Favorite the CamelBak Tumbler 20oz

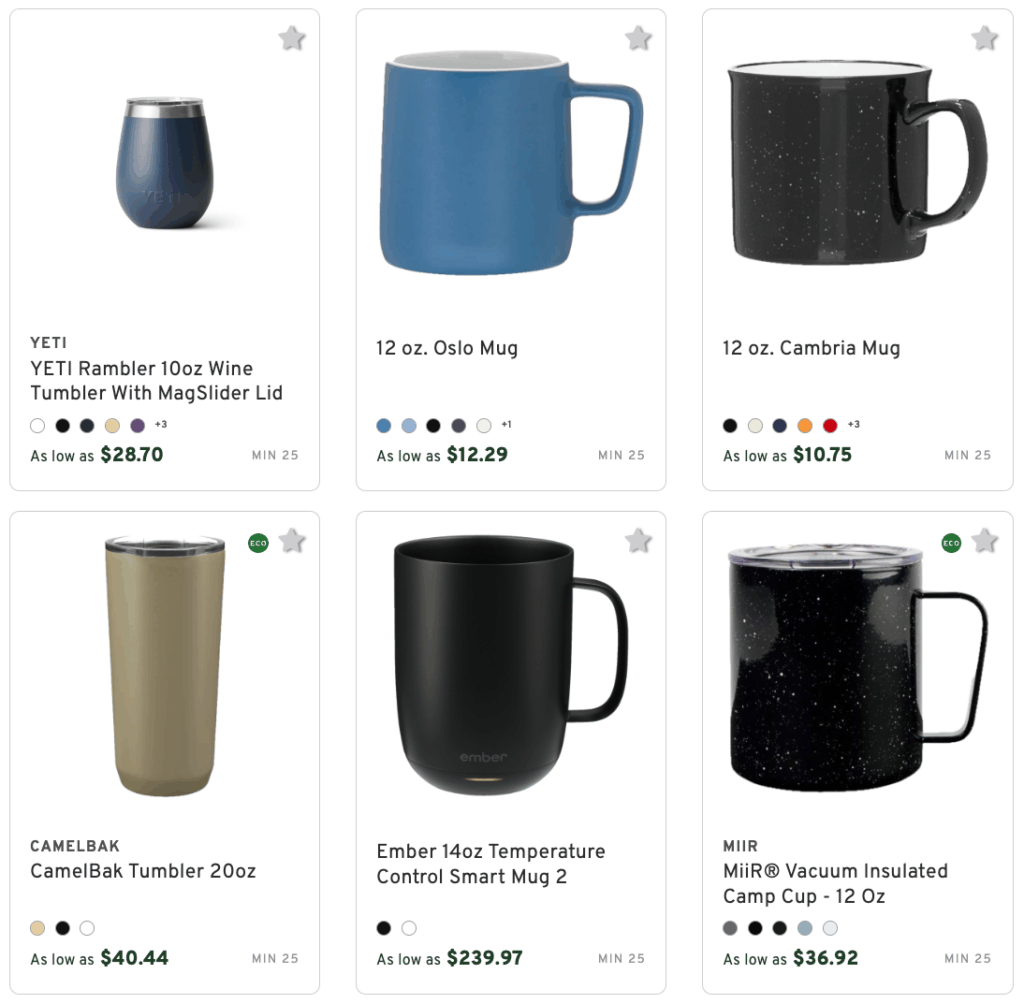tap(291, 541)
